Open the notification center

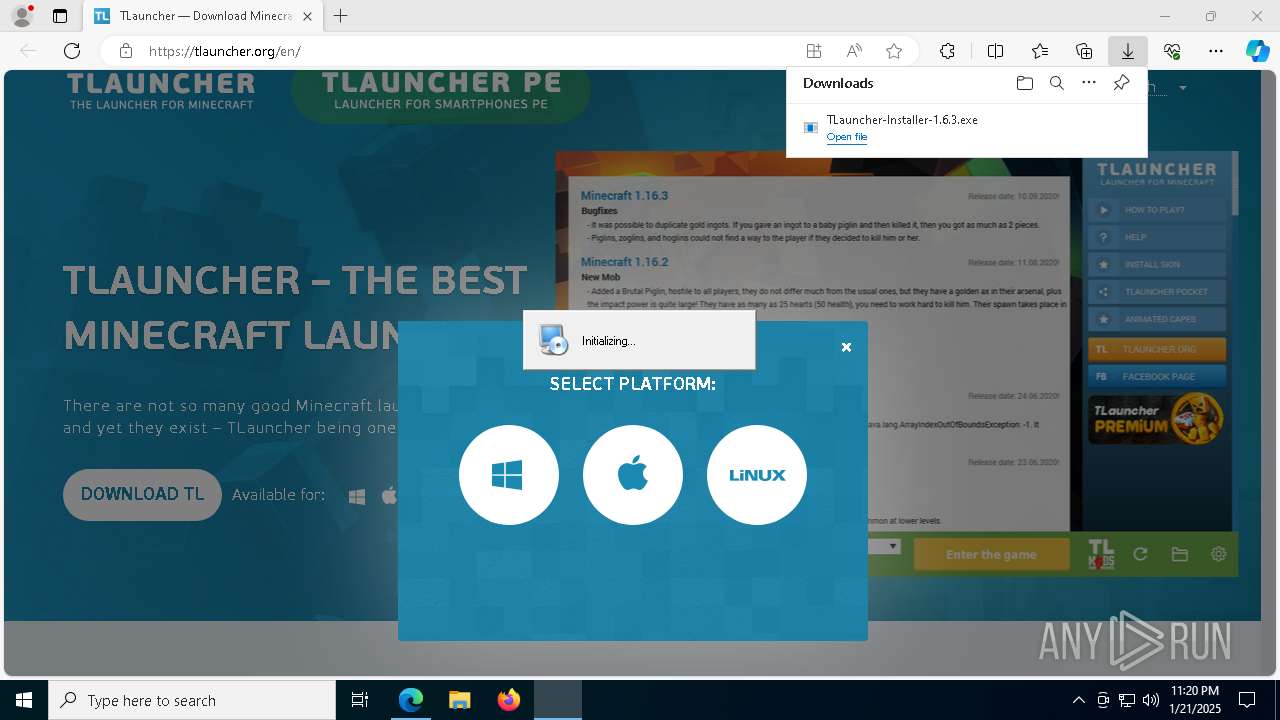[x=1247, y=700]
